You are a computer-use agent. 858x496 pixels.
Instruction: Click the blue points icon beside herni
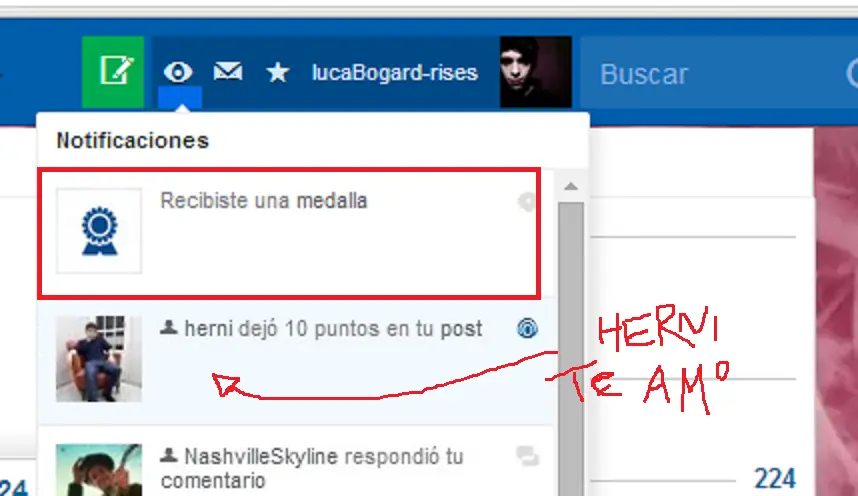527,328
